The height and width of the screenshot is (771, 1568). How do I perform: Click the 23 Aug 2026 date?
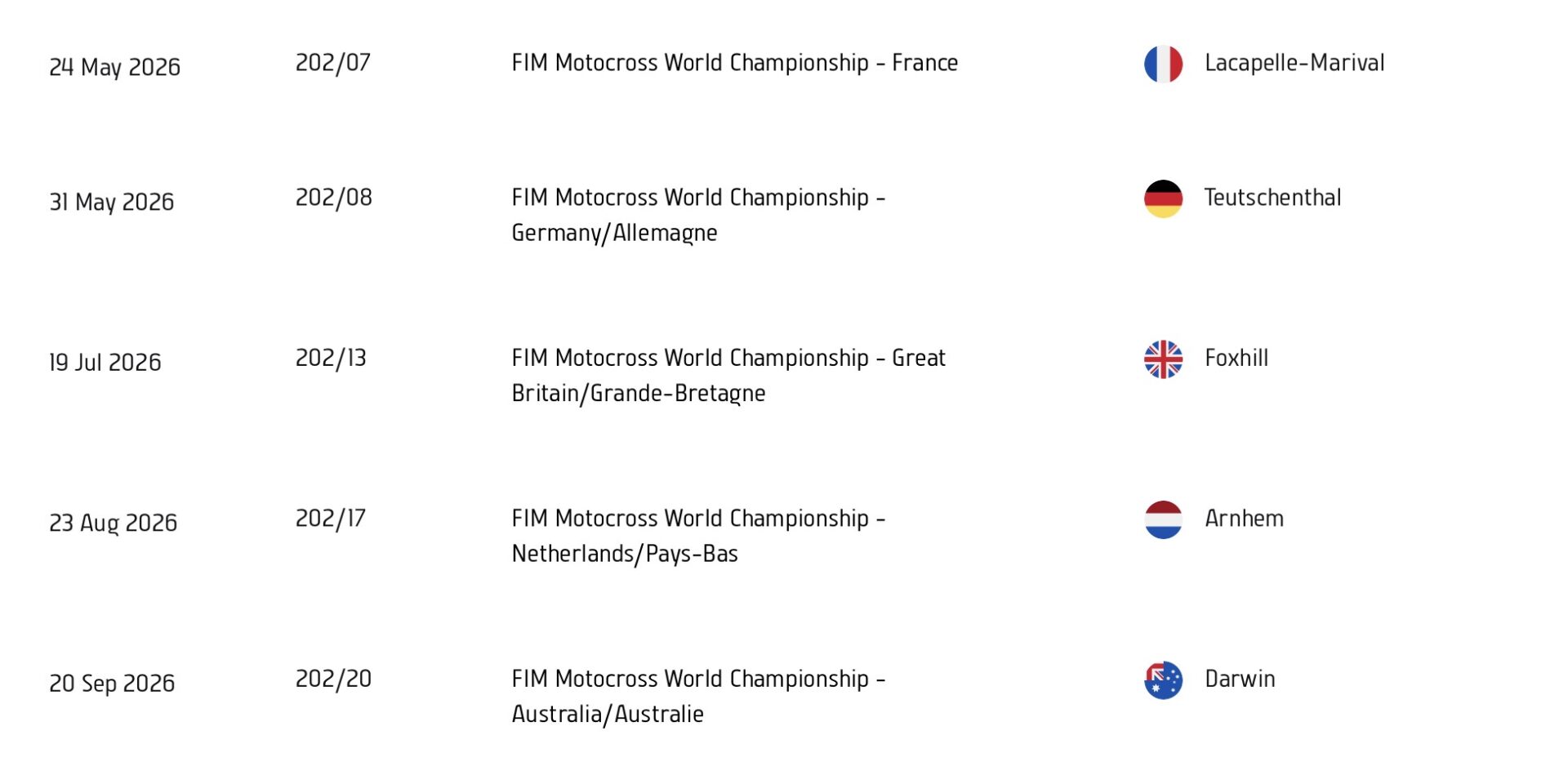[113, 523]
